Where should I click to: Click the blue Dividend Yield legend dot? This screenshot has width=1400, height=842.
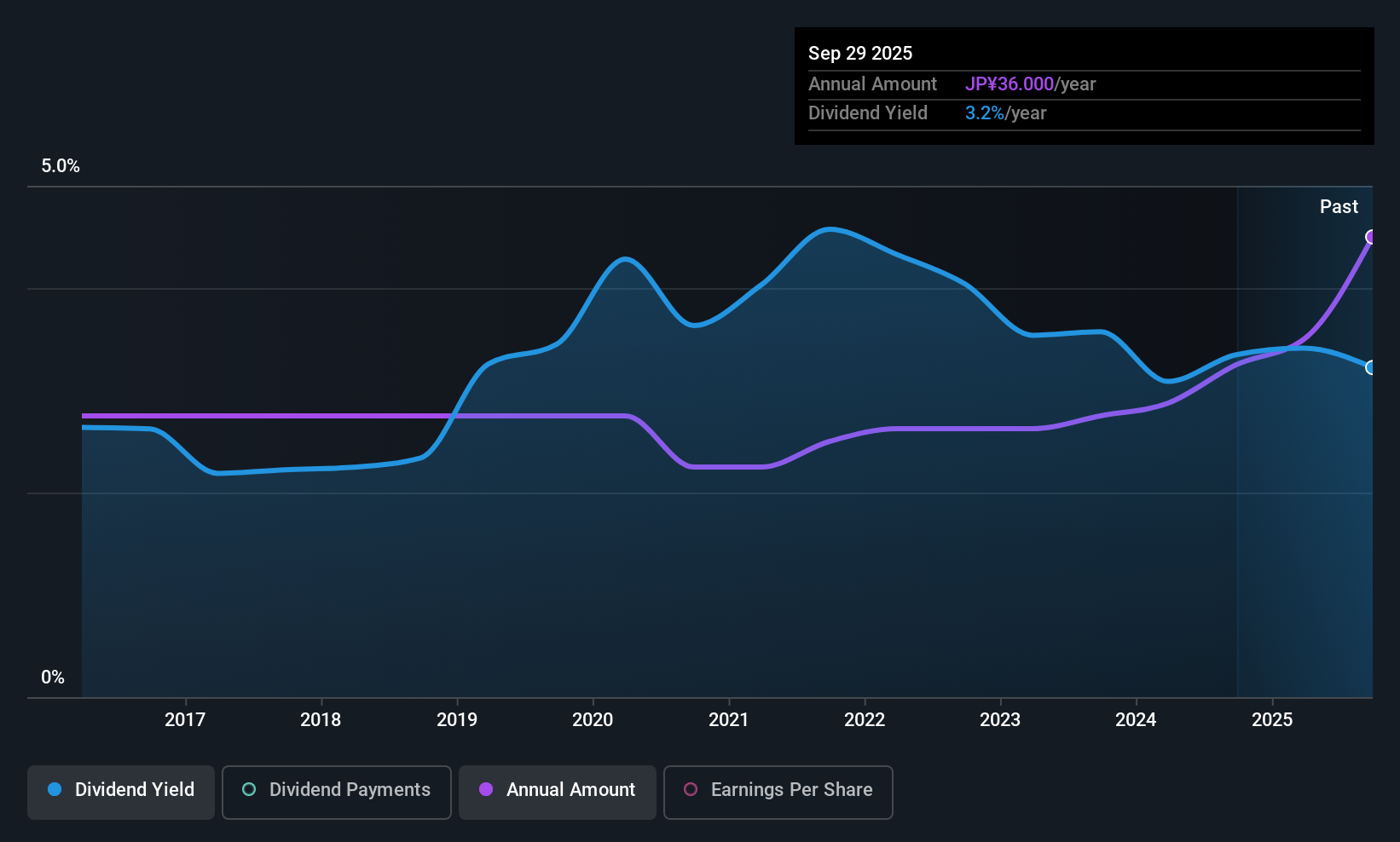click(55, 790)
